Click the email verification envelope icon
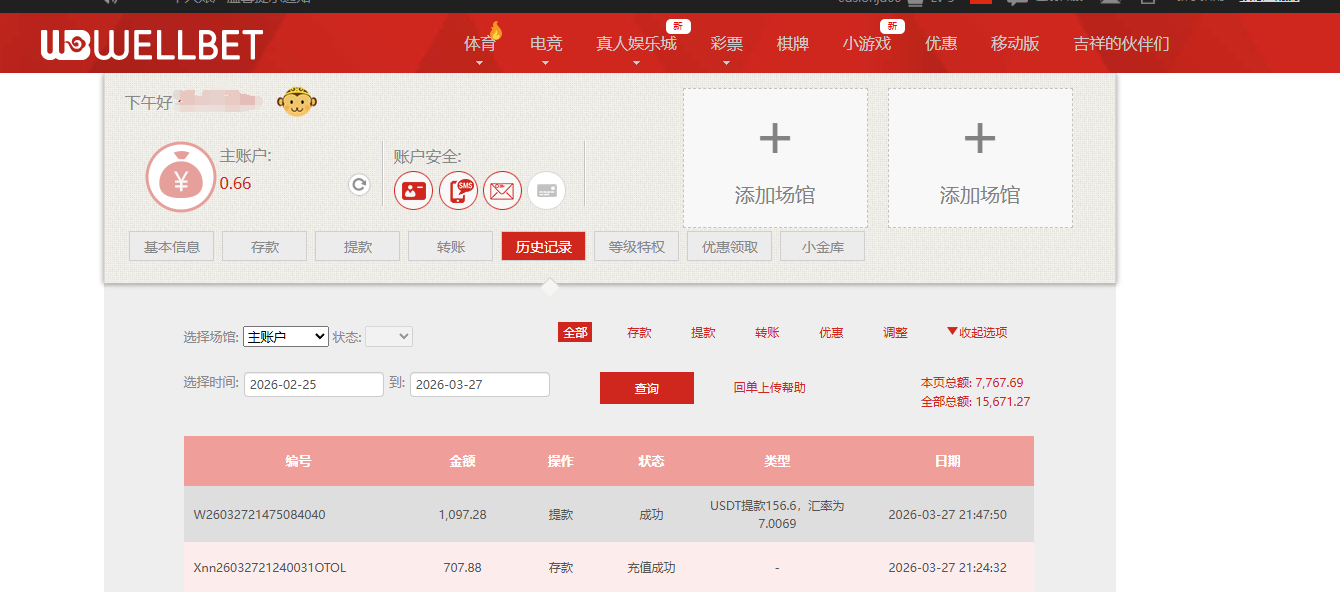This screenshot has height=592, width=1340. click(502, 190)
